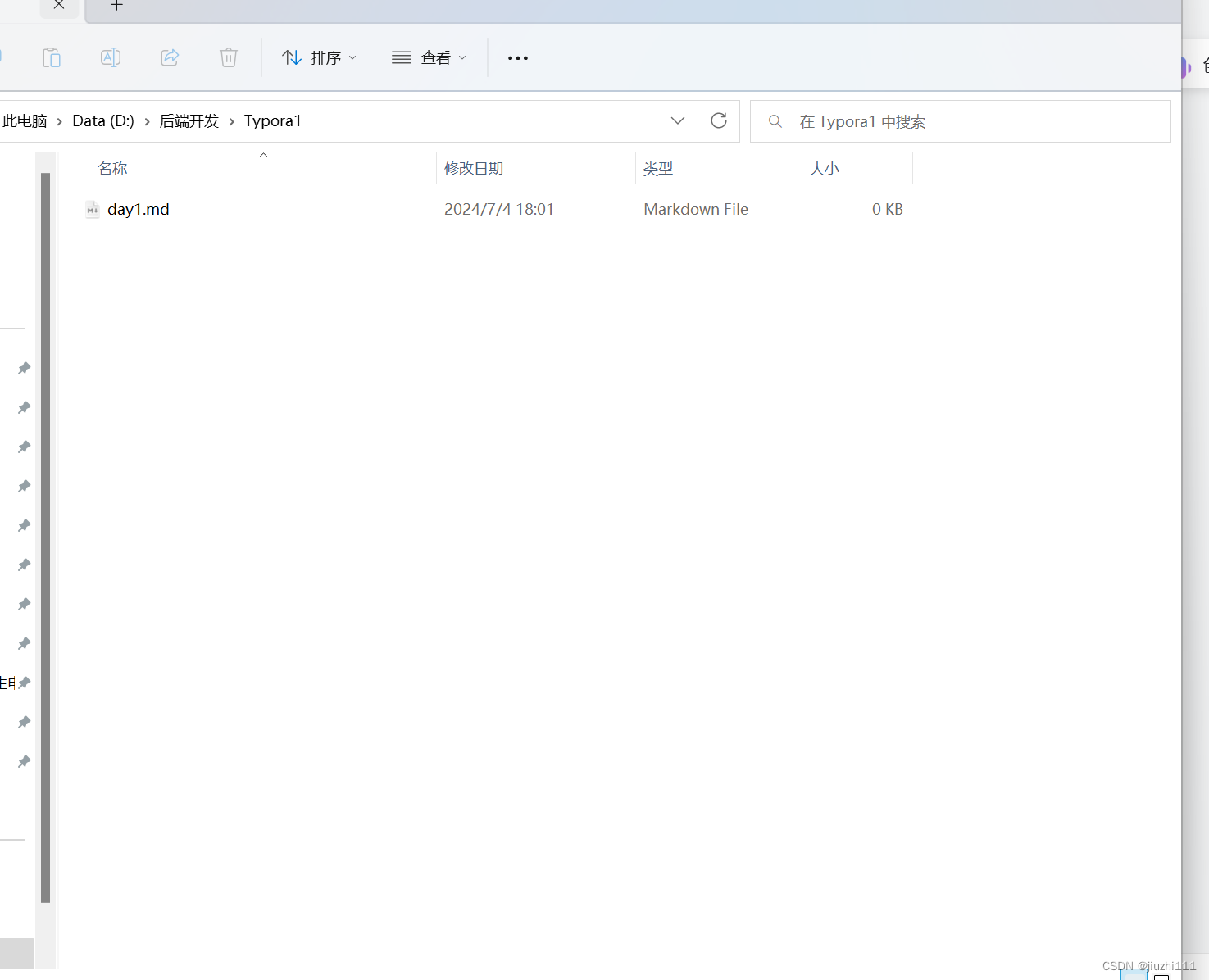Click the search magnifier icon in search box
The image size is (1209, 980).
click(775, 121)
